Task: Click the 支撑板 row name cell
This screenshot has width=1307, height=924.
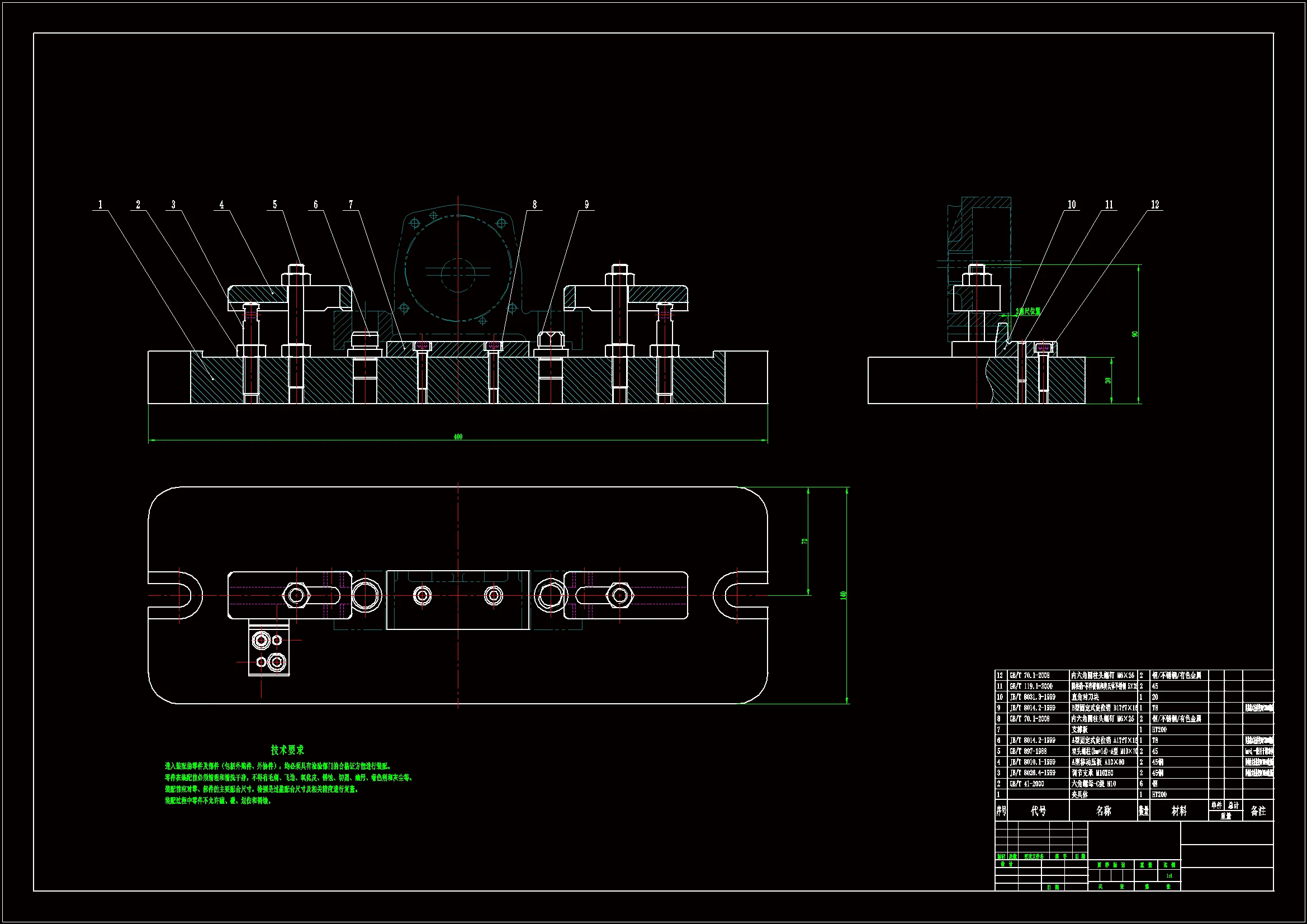Action: coord(1080,729)
